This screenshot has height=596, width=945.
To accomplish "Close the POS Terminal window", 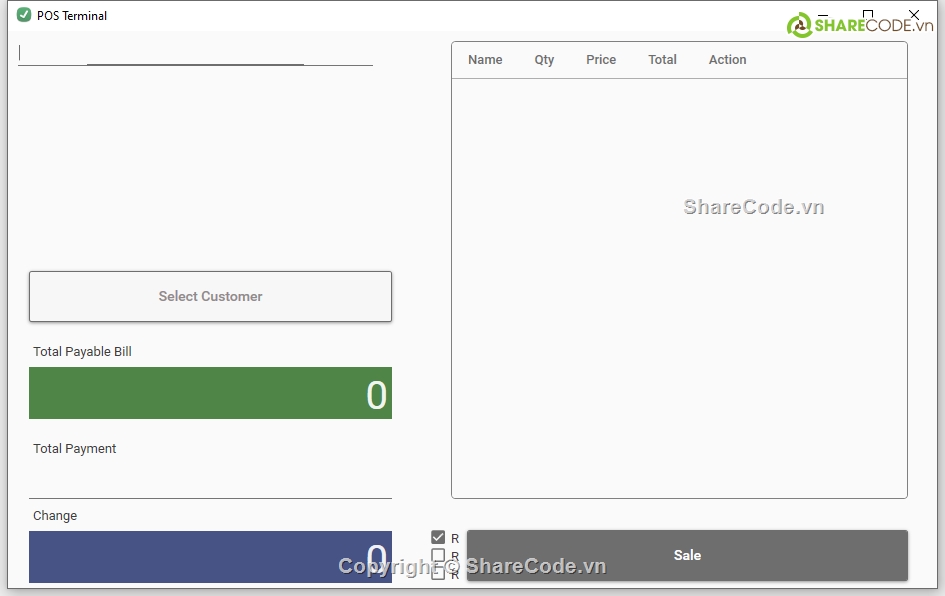I will click(914, 15).
